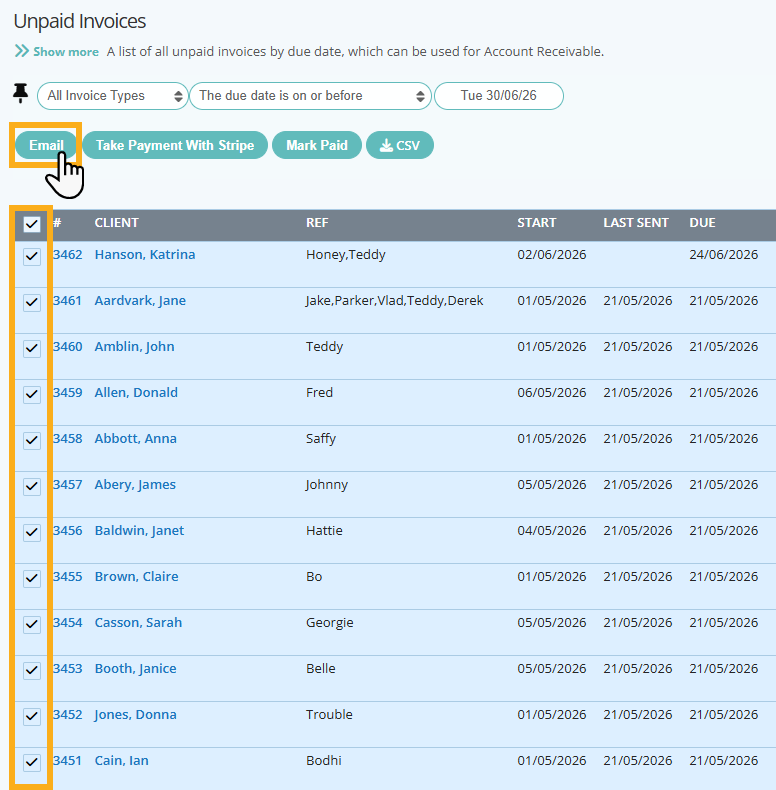This screenshot has height=790, width=776.
Task: Click the due date 24/06/2026
Action: pos(724,254)
